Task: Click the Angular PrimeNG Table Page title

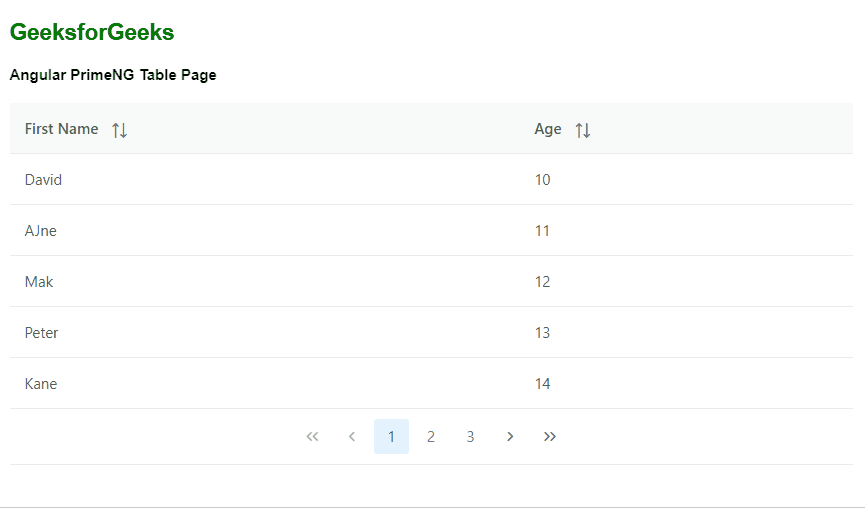Action: tap(113, 75)
